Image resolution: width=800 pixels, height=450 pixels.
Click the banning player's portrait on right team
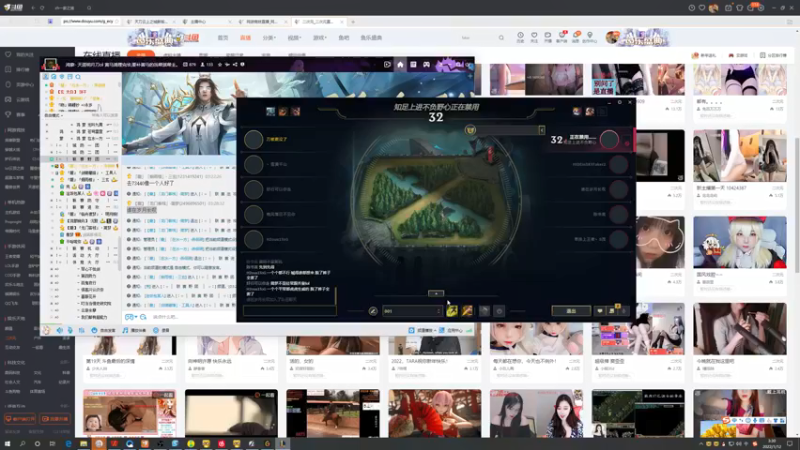point(609,139)
